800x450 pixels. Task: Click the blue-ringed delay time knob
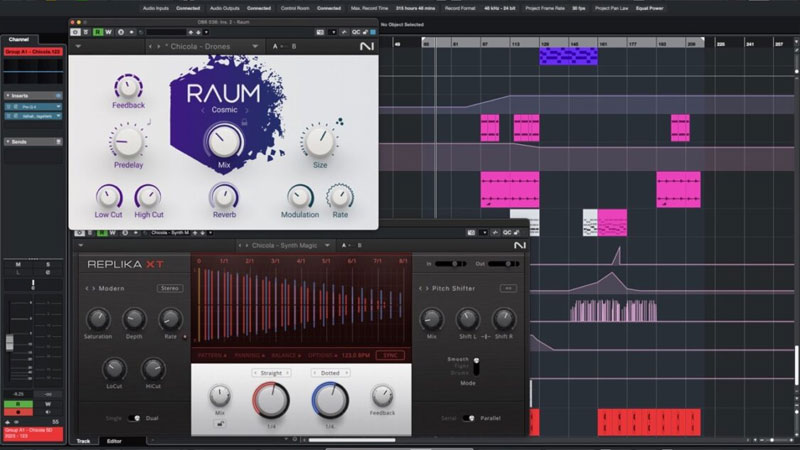(330, 399)
